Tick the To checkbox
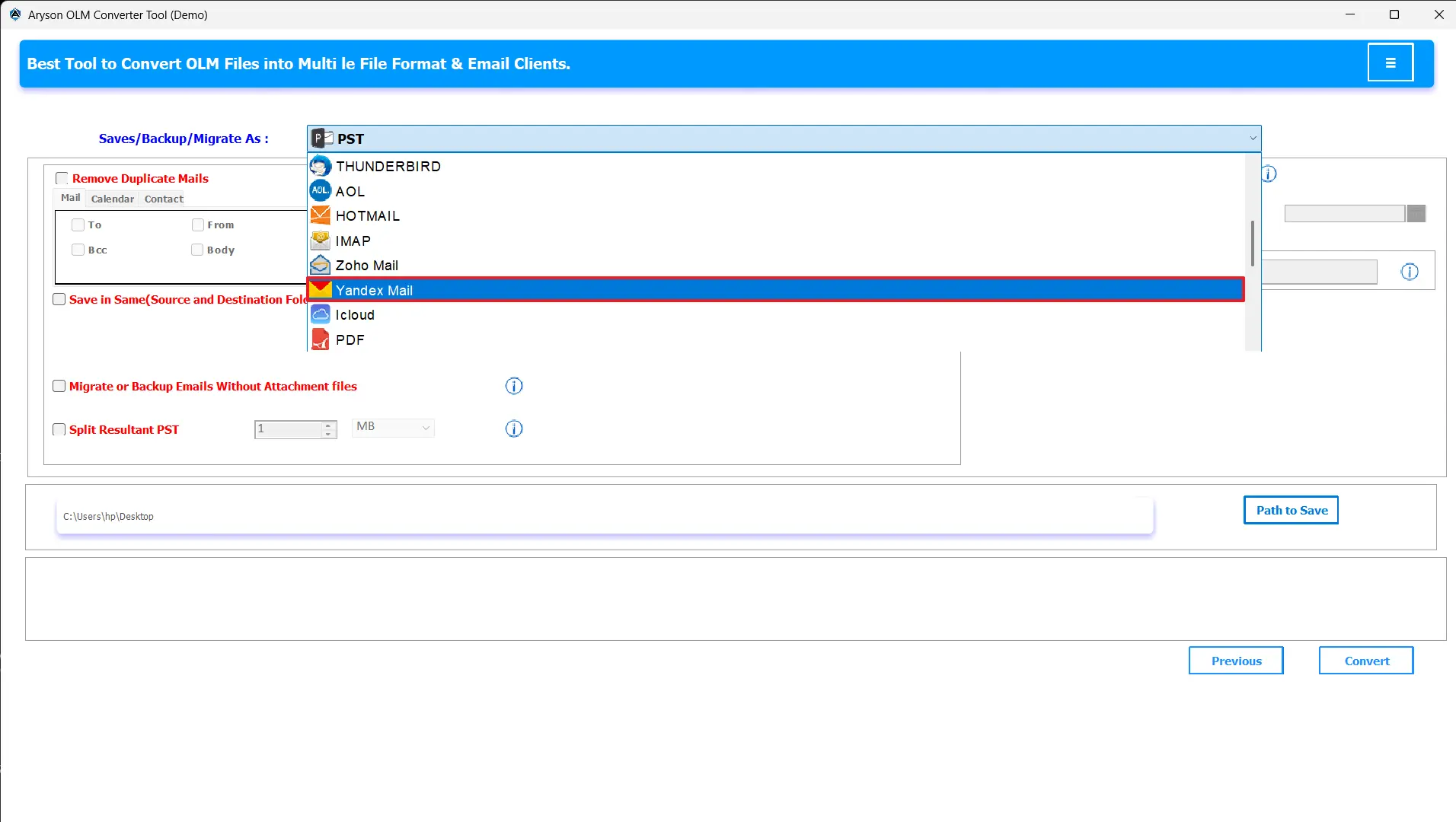The width and height of the screenshot is (1456, 822). [x=78, y=225]
